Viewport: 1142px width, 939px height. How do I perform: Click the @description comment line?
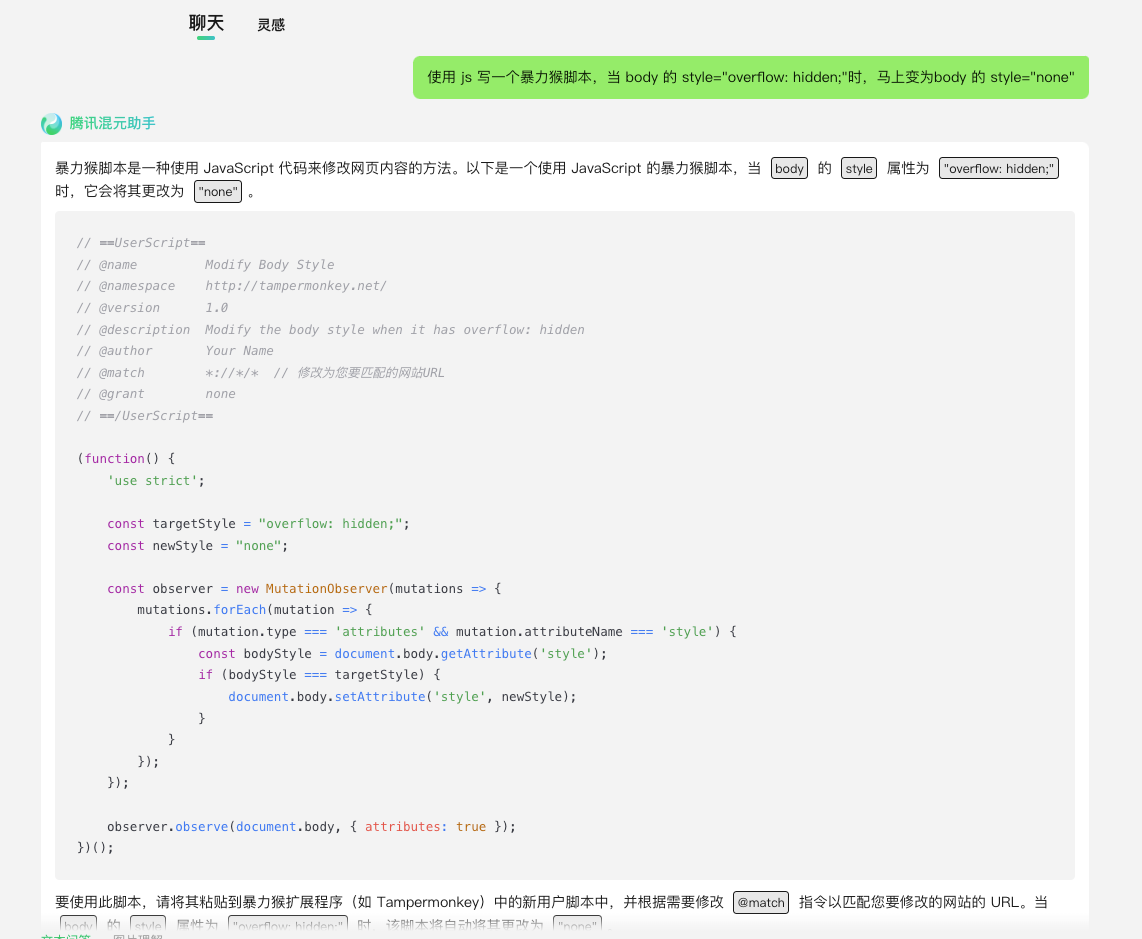point(331,329)
